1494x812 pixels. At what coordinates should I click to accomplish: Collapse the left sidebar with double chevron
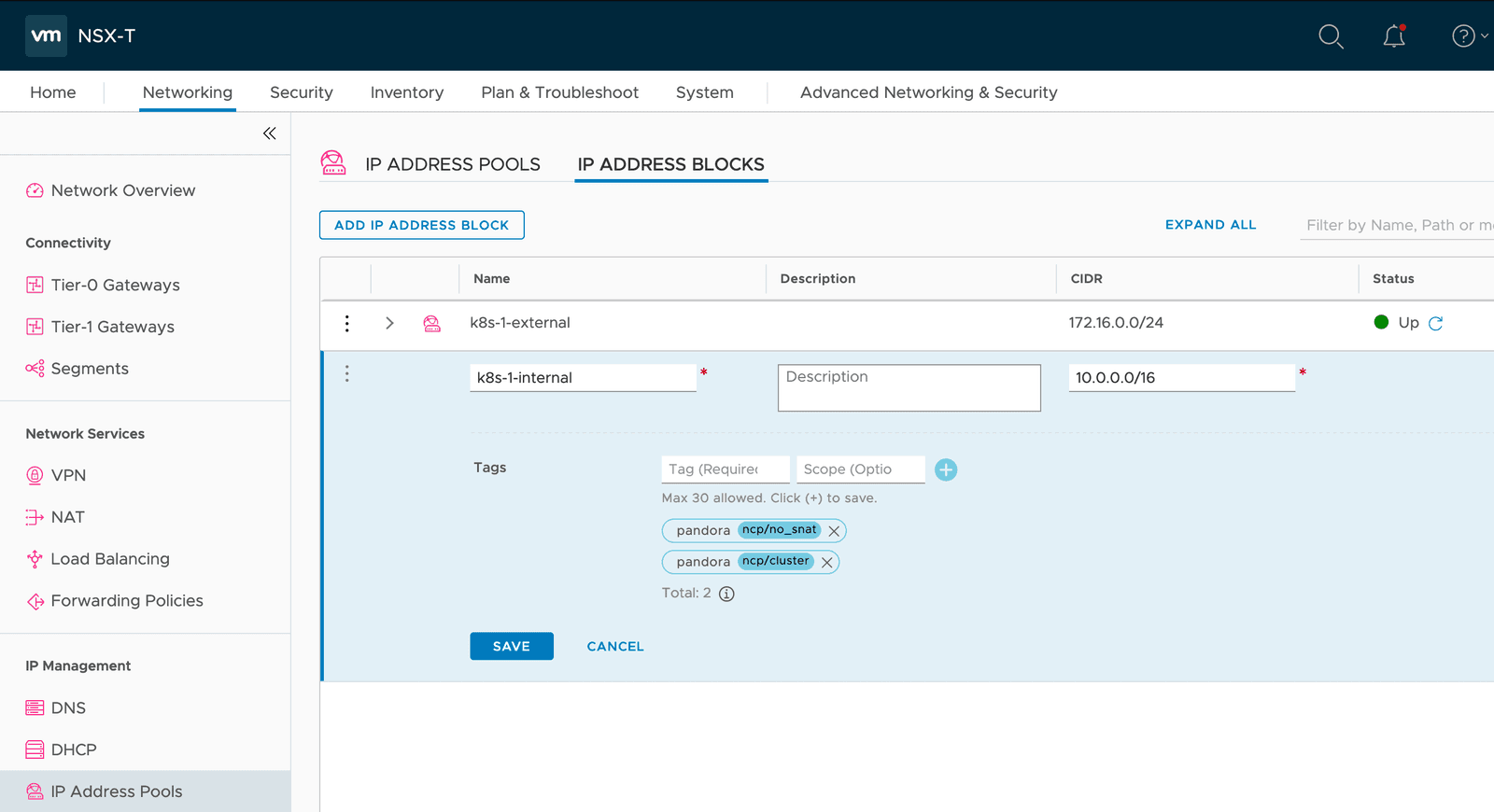269,133
